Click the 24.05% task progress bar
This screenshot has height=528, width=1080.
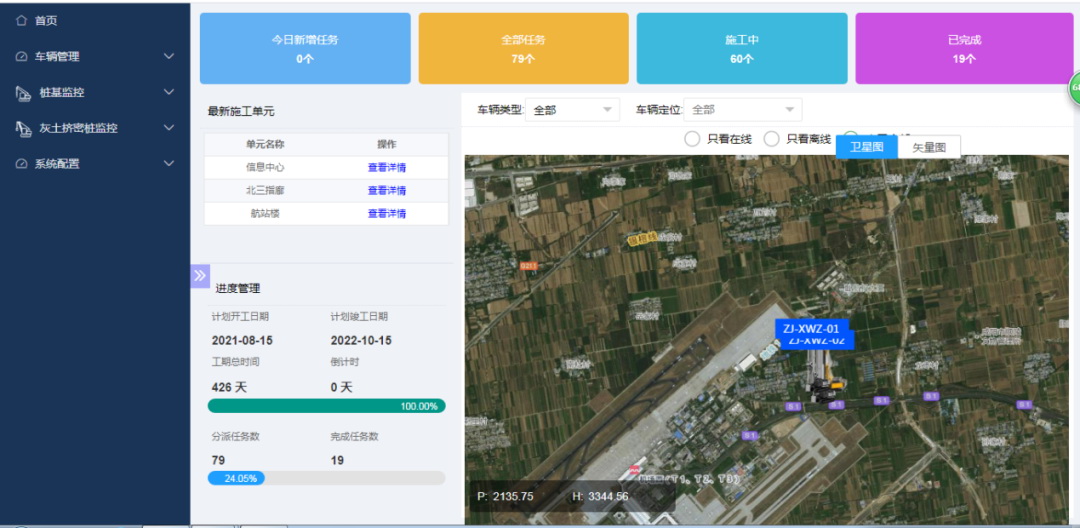pyautogui.click(x=326, y=478)
